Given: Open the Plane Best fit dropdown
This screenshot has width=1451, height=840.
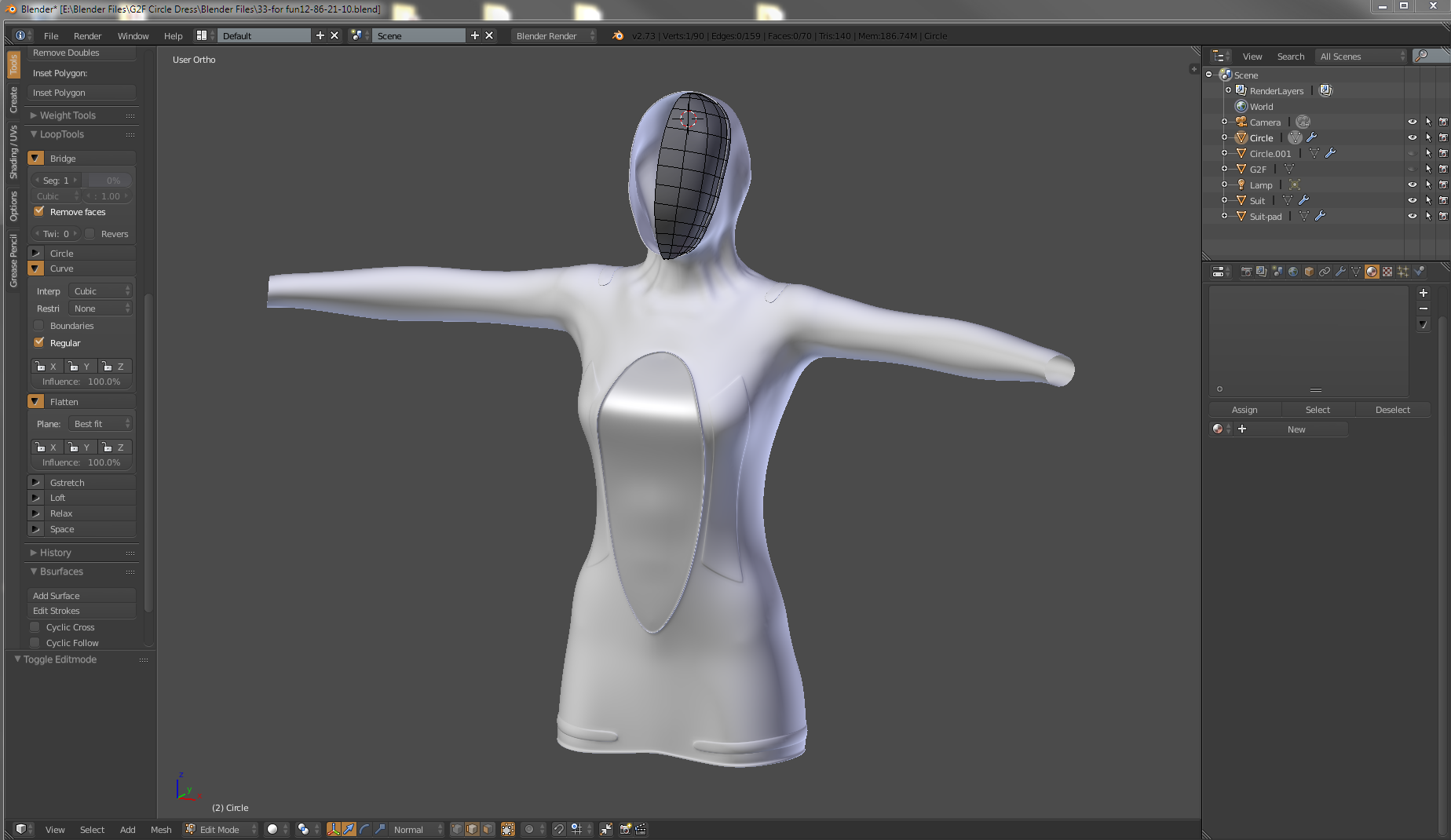Looking at the screenshot, I should (101, 423).
